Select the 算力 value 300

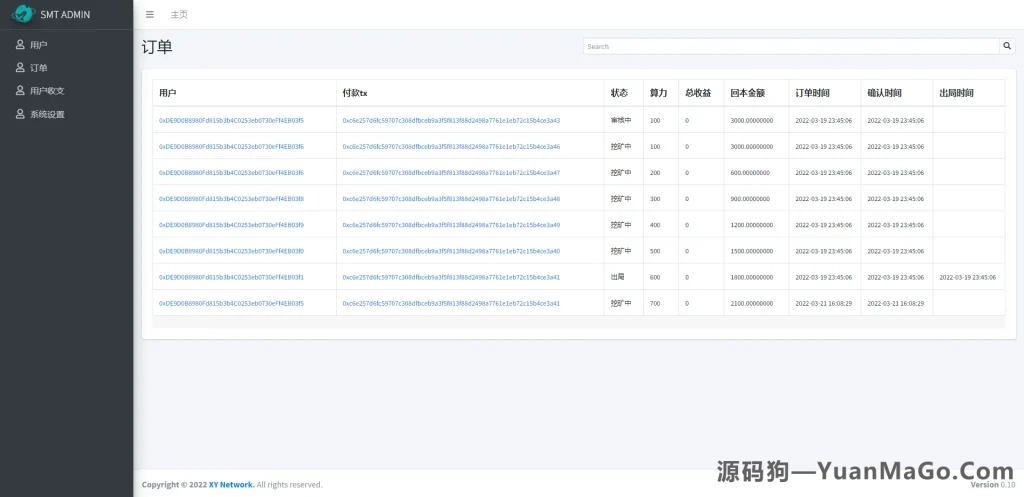[x=655, y=199]
